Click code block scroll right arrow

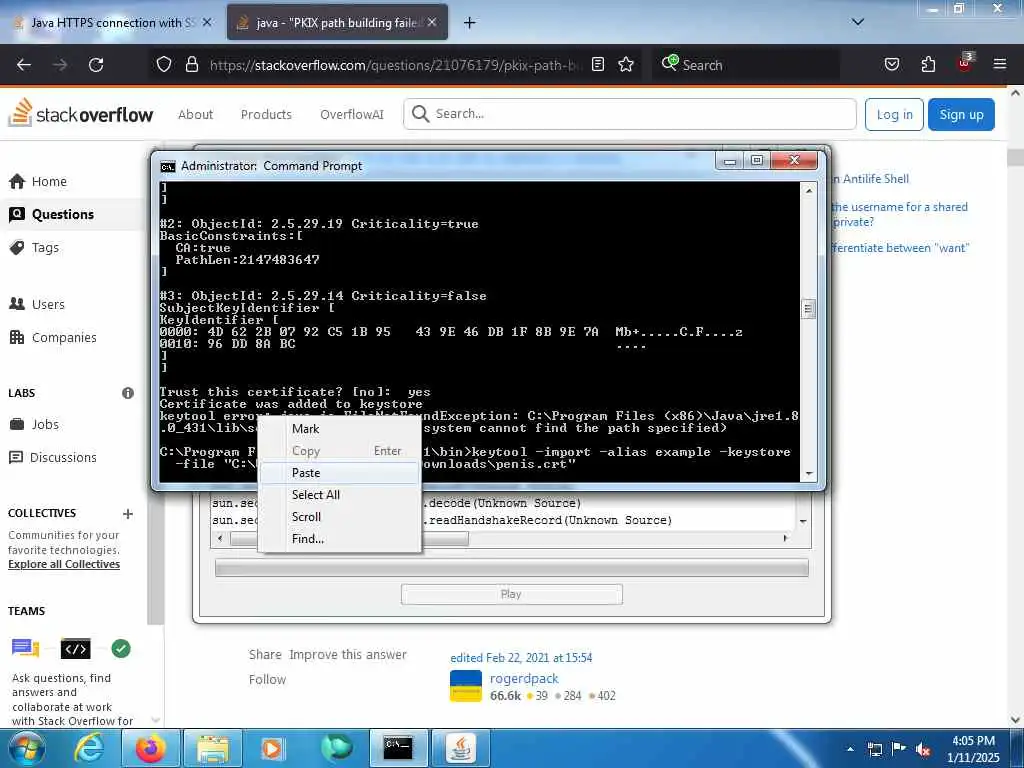[785, 539]
